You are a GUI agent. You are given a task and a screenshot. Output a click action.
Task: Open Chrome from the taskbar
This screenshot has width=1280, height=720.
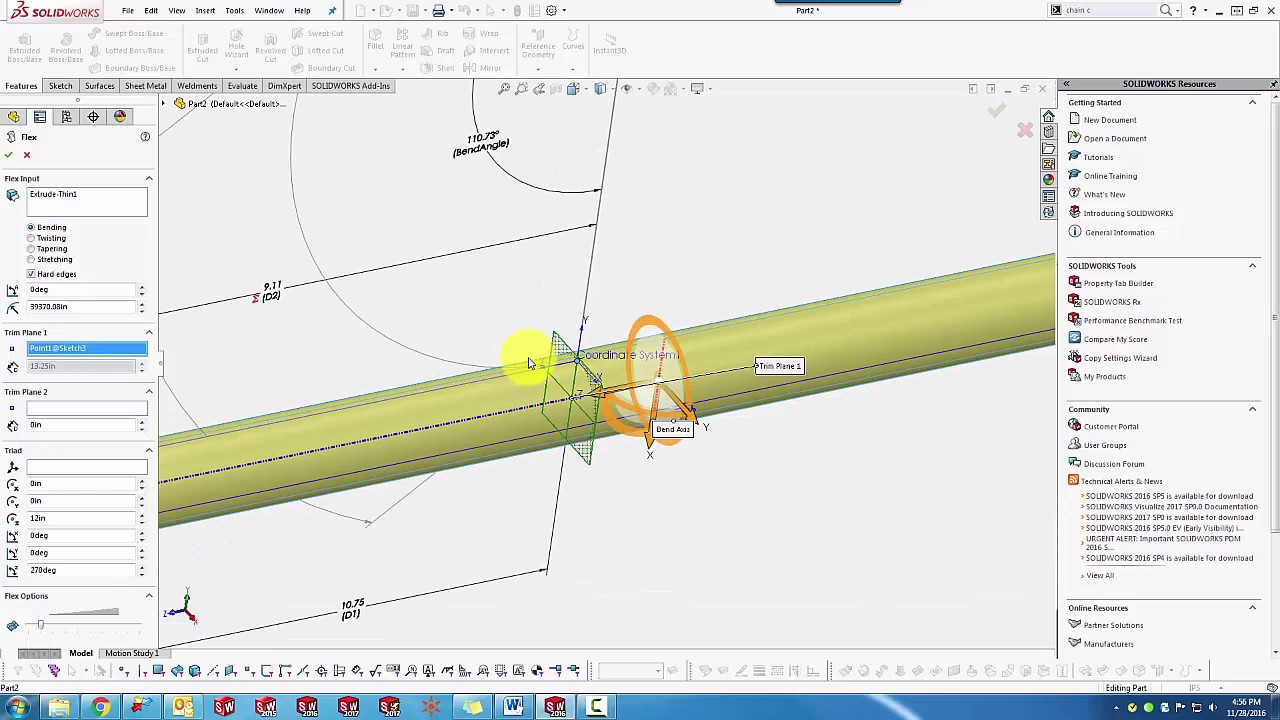(100, 708)
